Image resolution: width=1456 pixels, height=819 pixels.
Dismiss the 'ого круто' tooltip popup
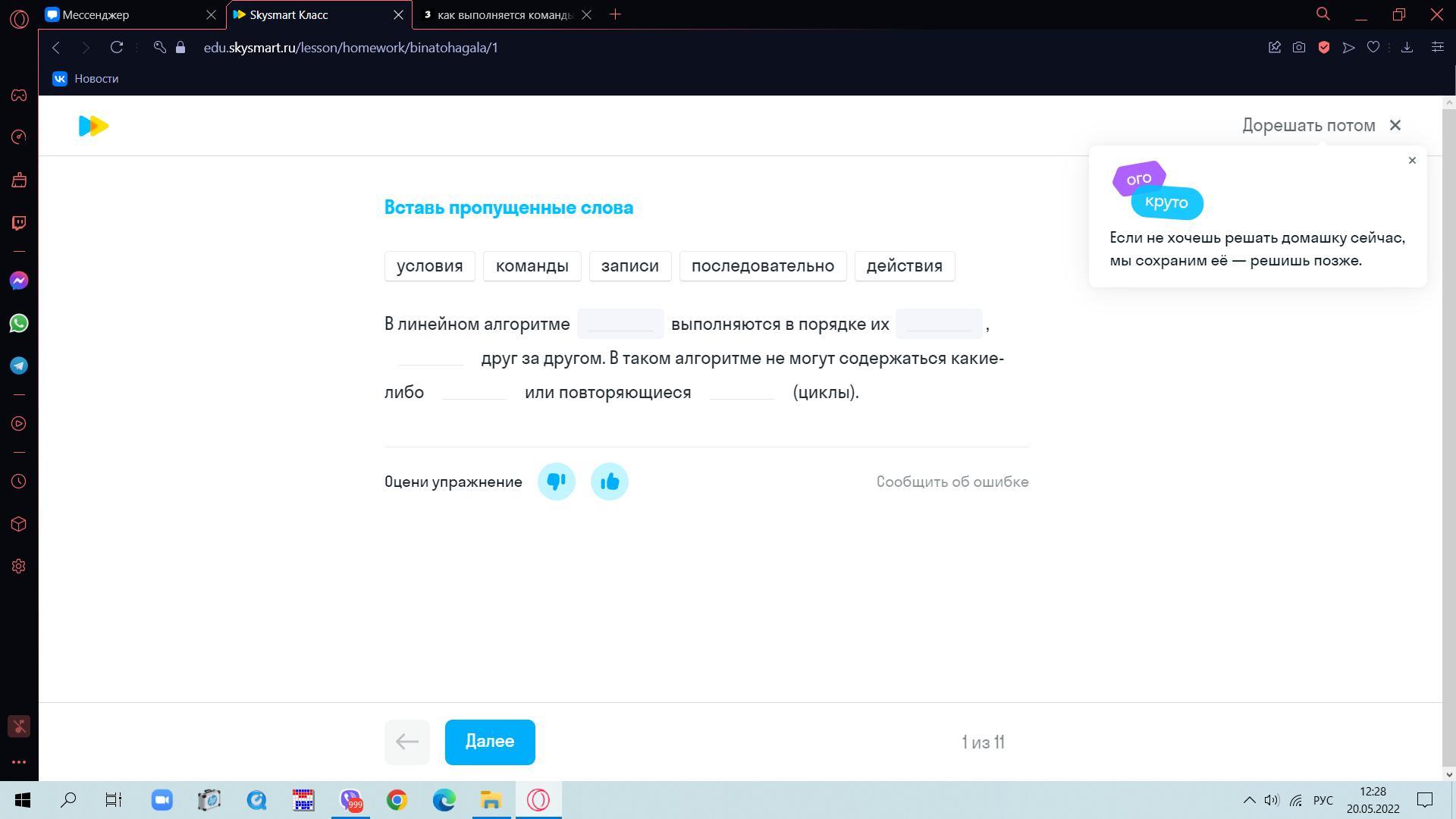coord(1411,160)
